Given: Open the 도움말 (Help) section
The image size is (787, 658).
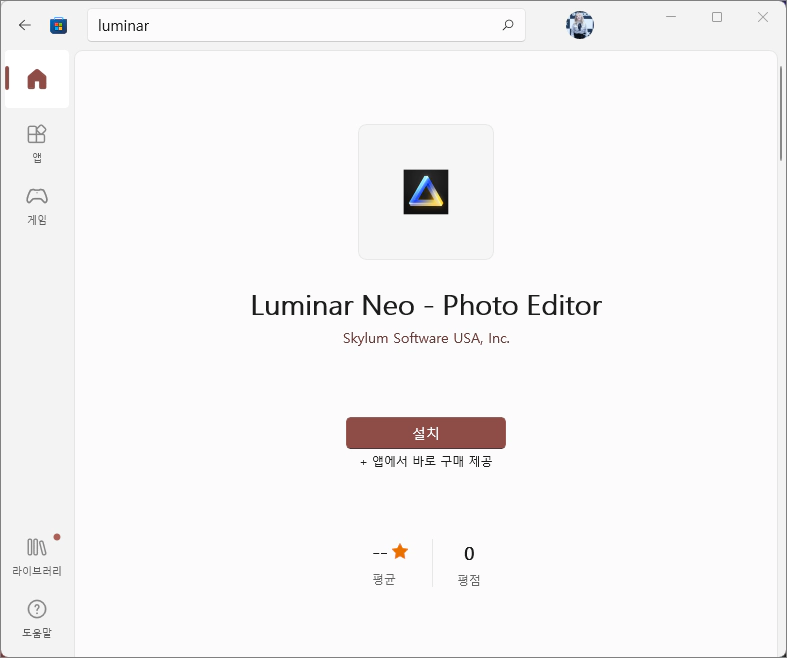Looking at the screenshot, I should click(x=37, y=619).
